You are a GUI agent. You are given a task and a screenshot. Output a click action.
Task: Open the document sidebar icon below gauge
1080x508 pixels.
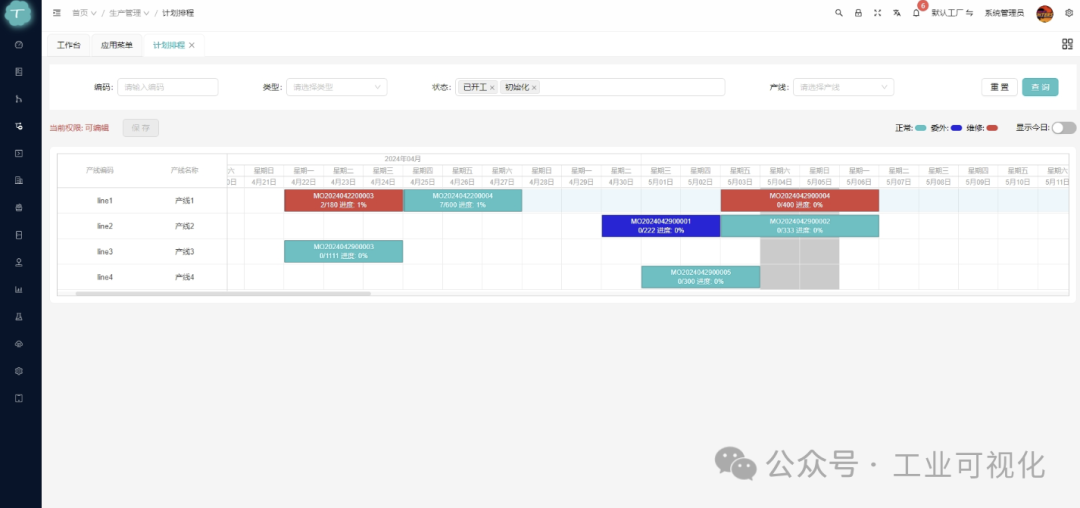[19, 72]
